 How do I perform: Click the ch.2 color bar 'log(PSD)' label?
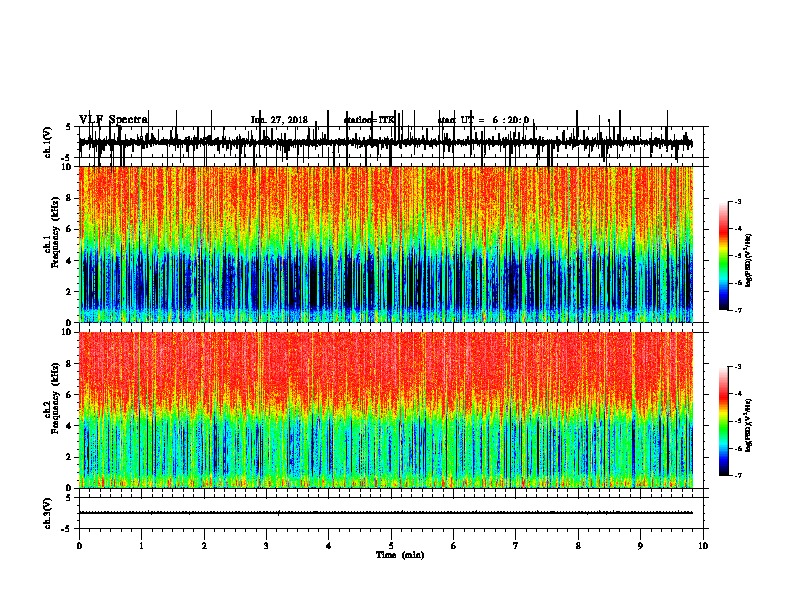click(750, 426)
